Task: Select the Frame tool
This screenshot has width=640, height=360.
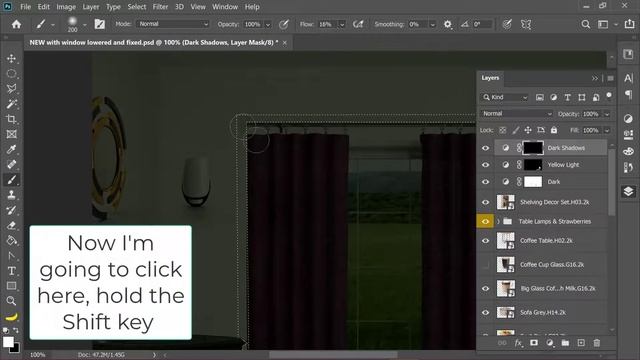Action: click(x=11, y=134)
